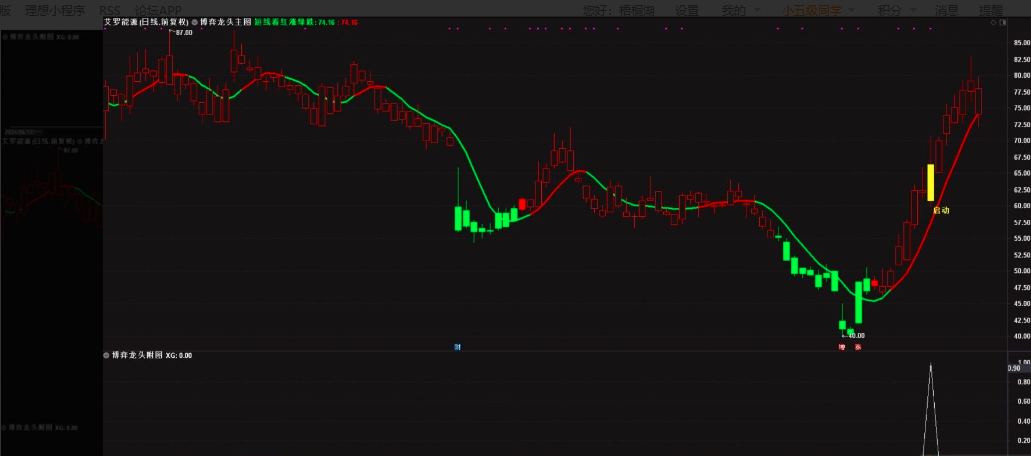Viewport: 1031px width, 456px height.
Task: Click the 0.90 value tag on sub-chart axis
Action: (x=1013, y=368)
